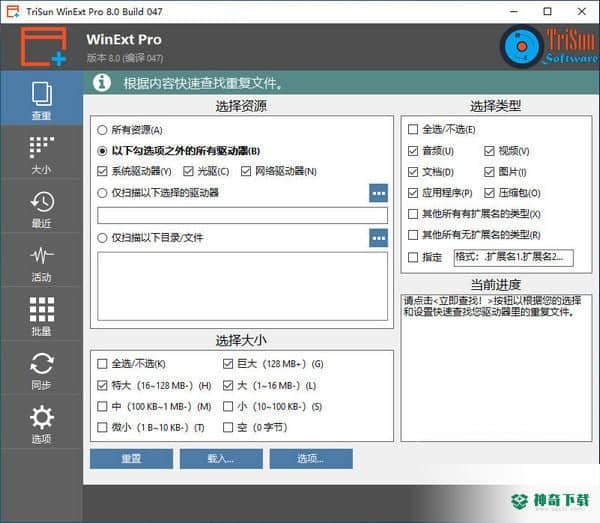This screenshot has height=523, width=600.
Task: Click the selected drives text field
Action: pos(242,215)
